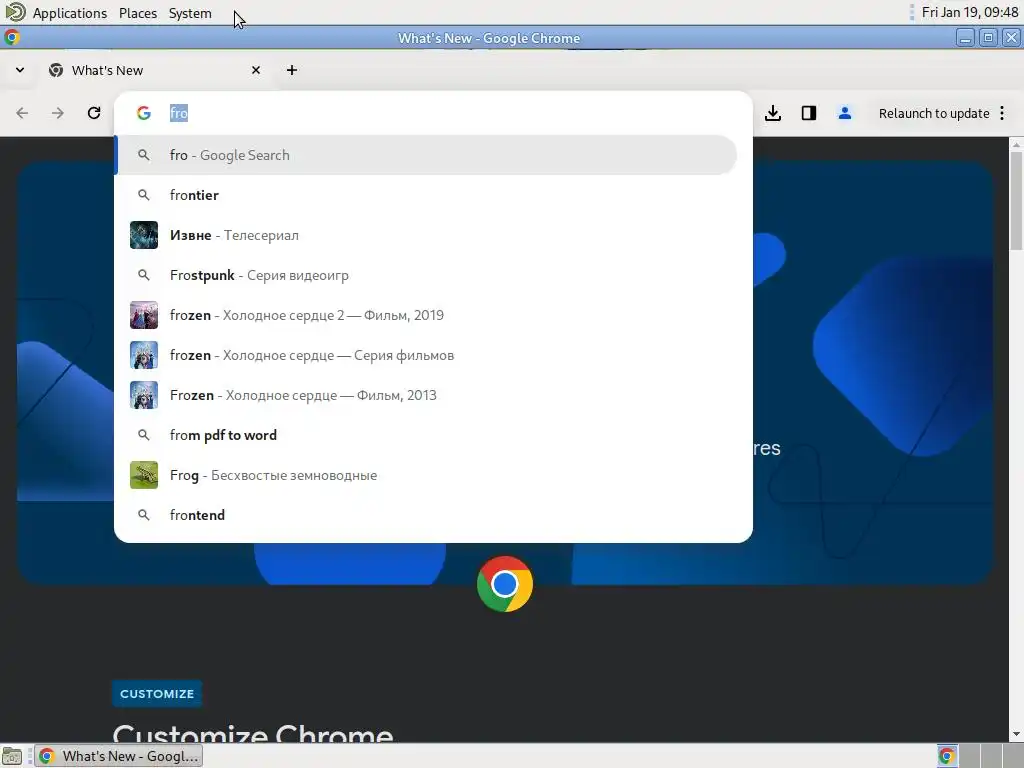The width and height of the screenshot is (1024, 768).
Task: Choose 'from pdf to word' suggestion
Action: (x=426, y=435)
